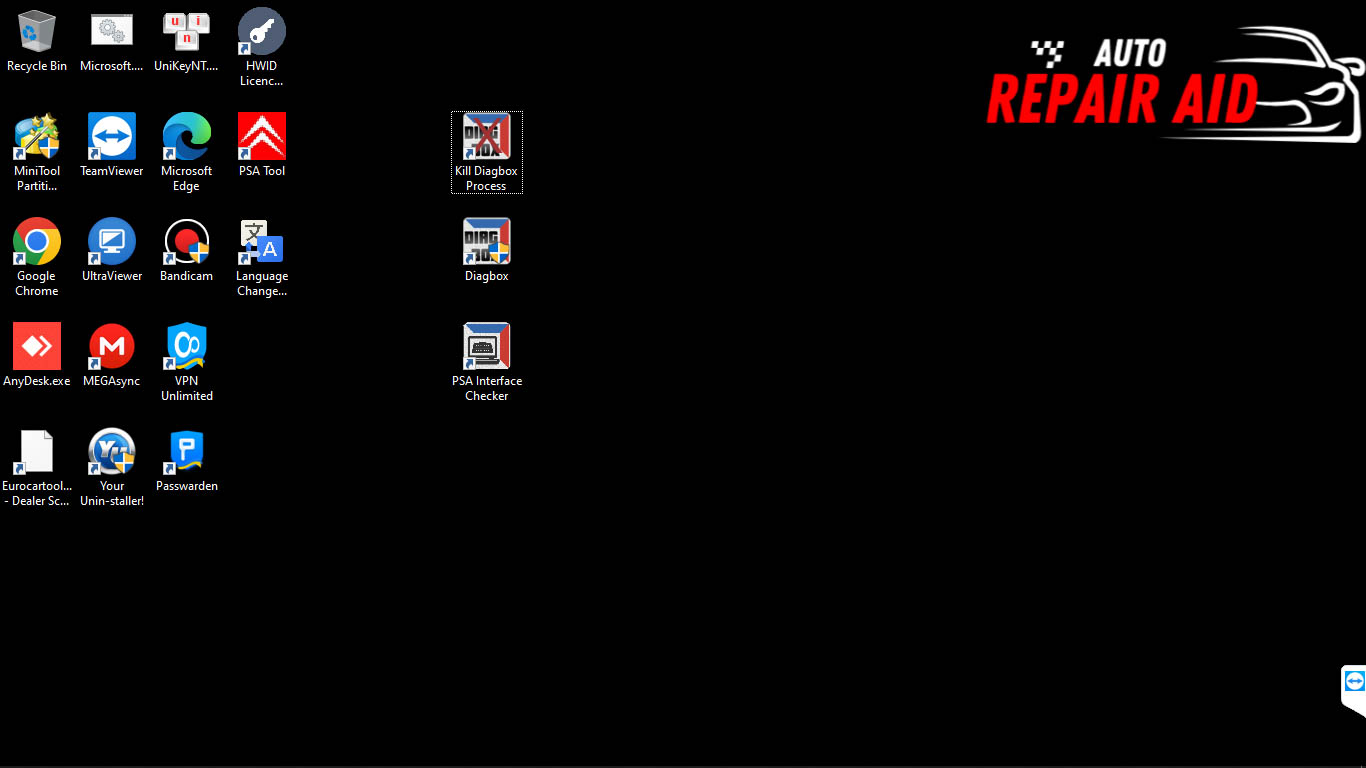Select the PSA Interface Checker icon
This screenshot has height=768, width=1366.
click(x=487, y=346)
